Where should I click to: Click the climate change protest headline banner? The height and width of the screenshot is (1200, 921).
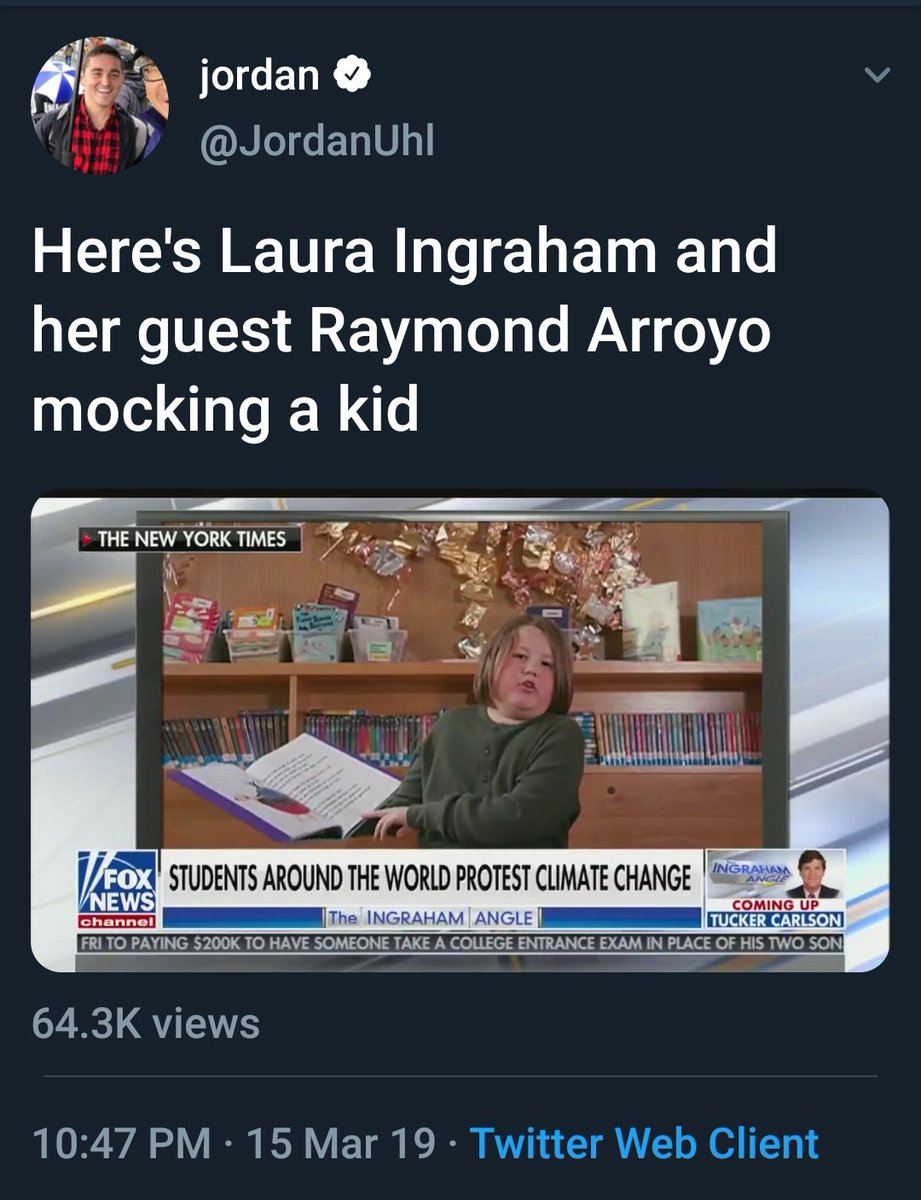coord(429,877)
